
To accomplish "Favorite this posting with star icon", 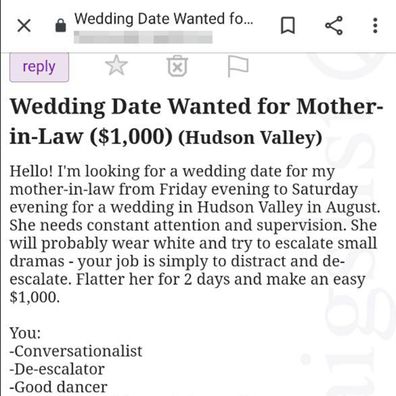I will (x=116, y=66).
